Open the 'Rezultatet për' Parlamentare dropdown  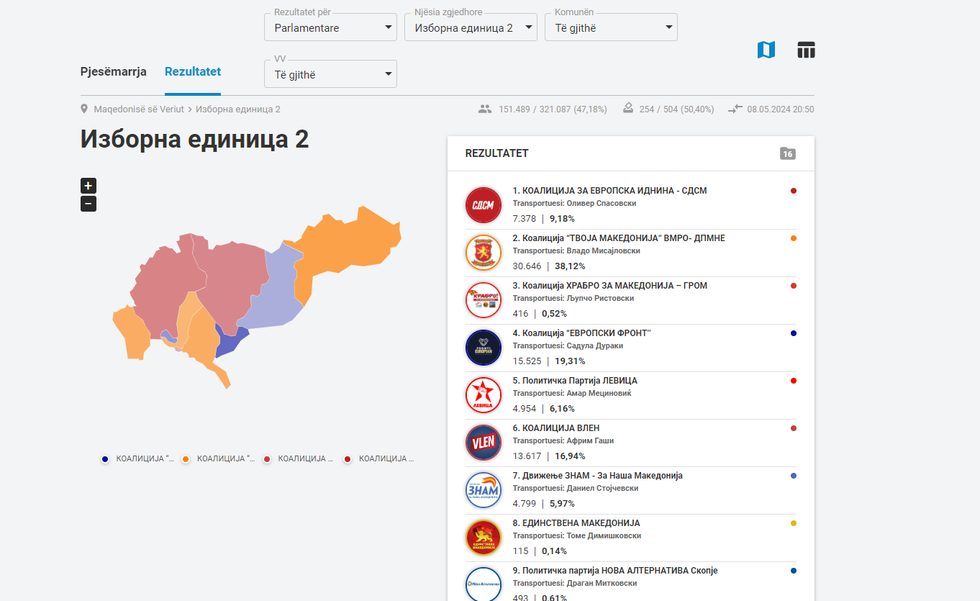(331, 28)
